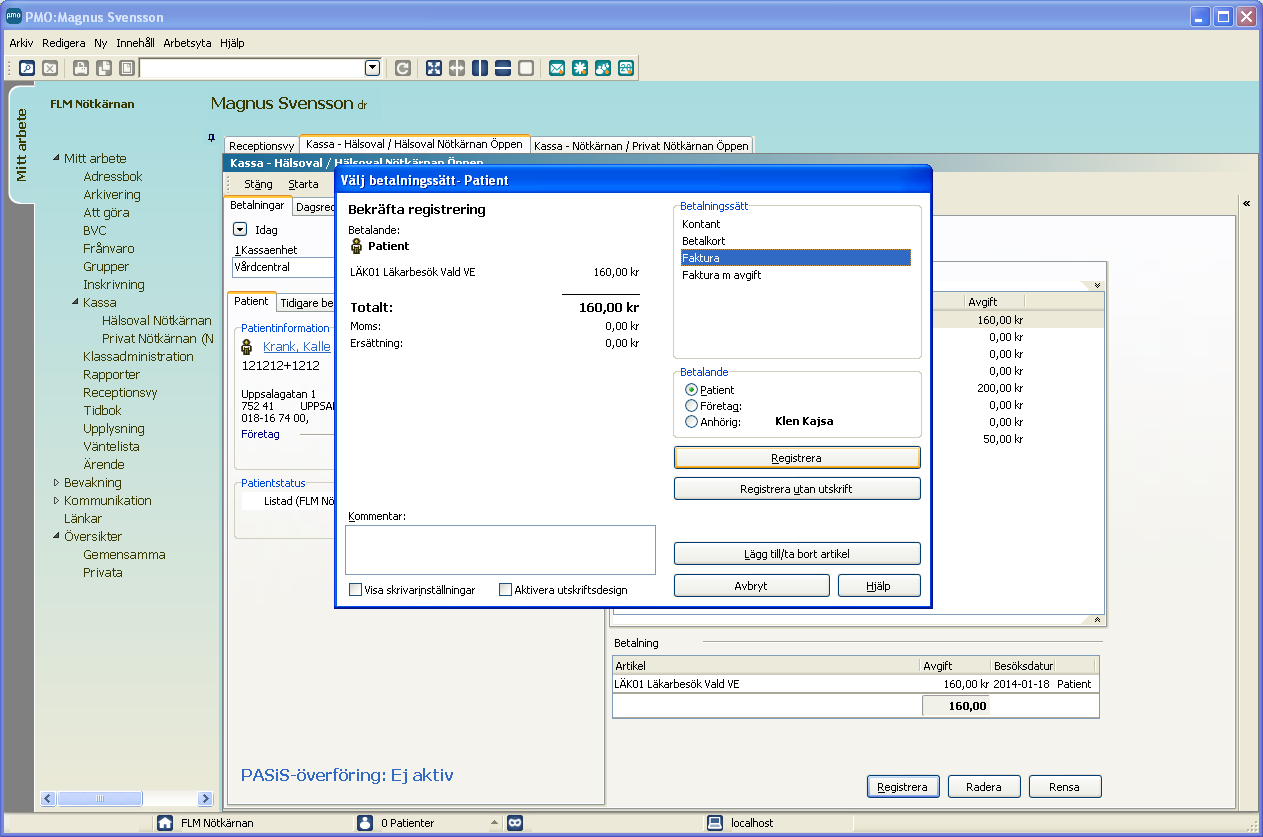Click the page preview toolbar icon
Image resolution: width=1263 pixels, height=837 pixels.
tap(126, 68)
